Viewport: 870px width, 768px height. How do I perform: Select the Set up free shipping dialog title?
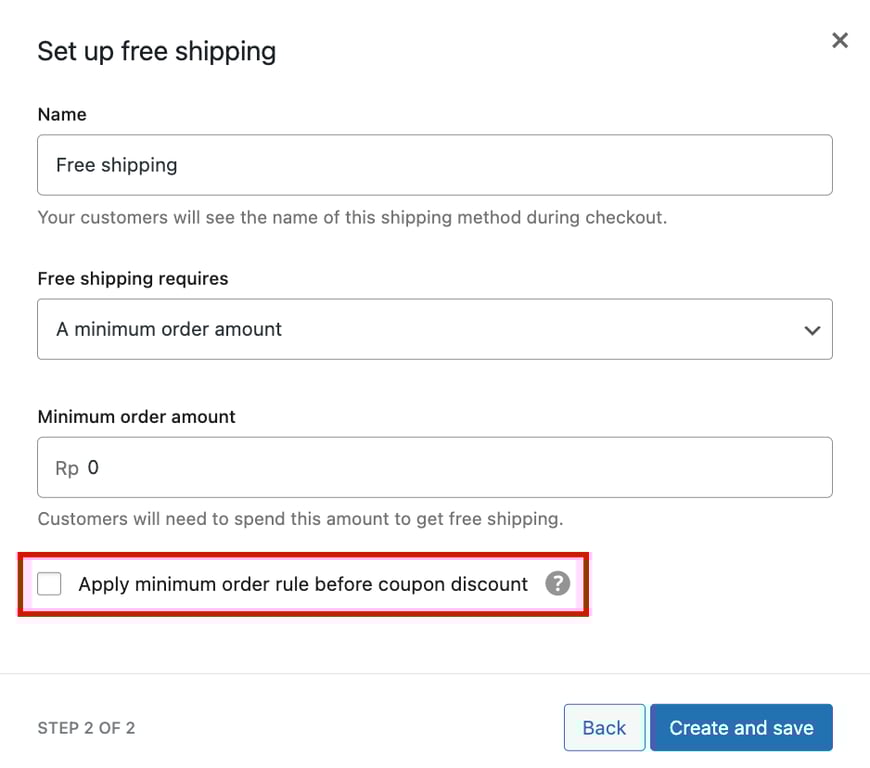point(156,51)
